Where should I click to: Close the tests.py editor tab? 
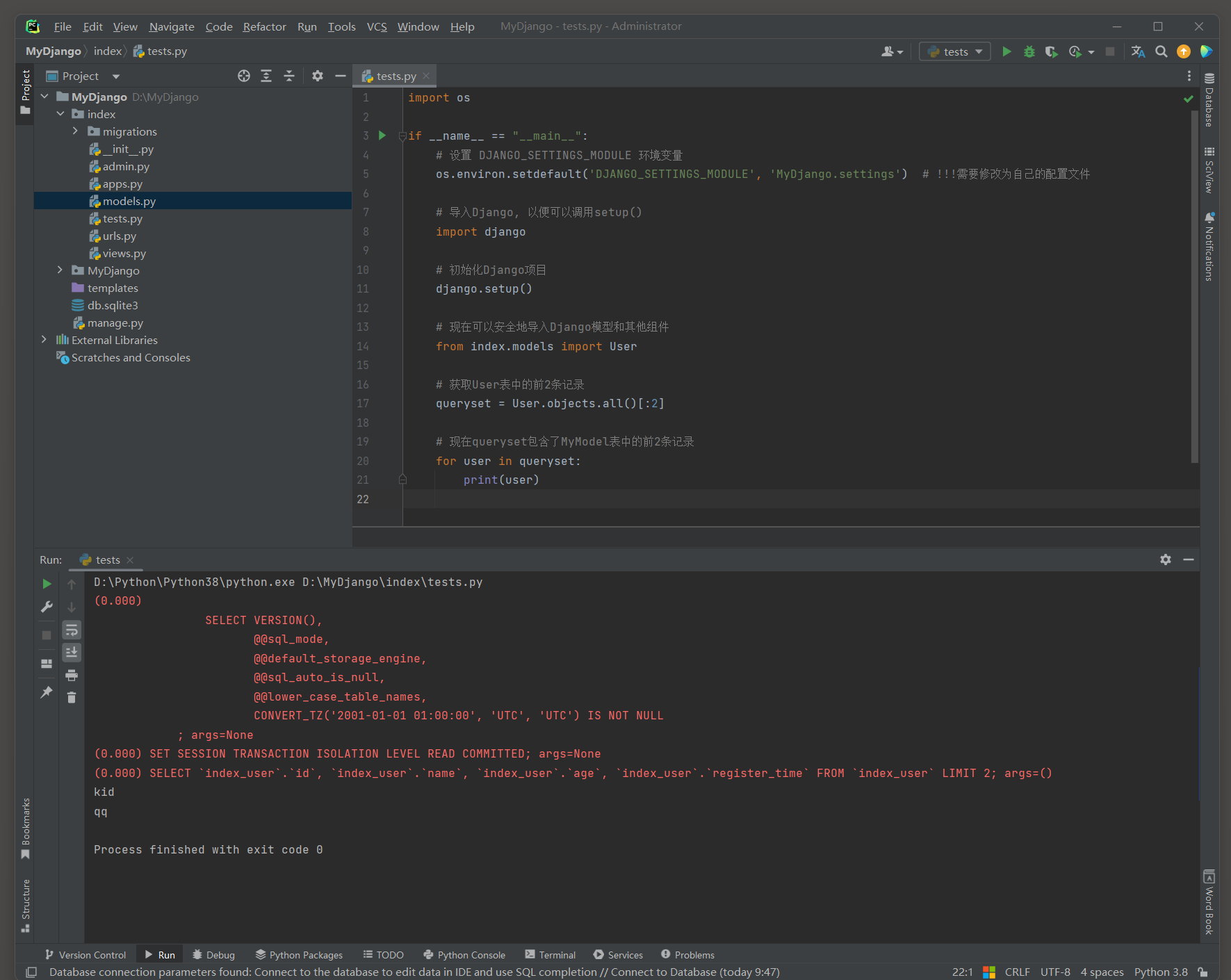tap(426, 76)
